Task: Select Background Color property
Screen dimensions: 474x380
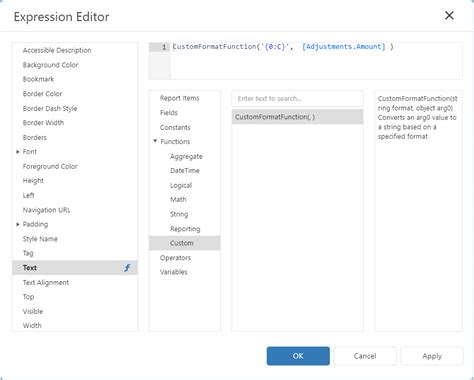Action: [75, 65]
